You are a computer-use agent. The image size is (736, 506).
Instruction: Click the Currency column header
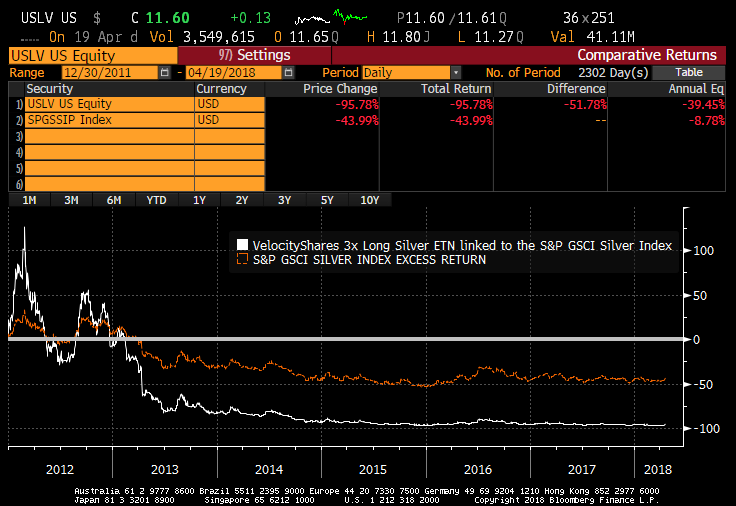[221, 89]
